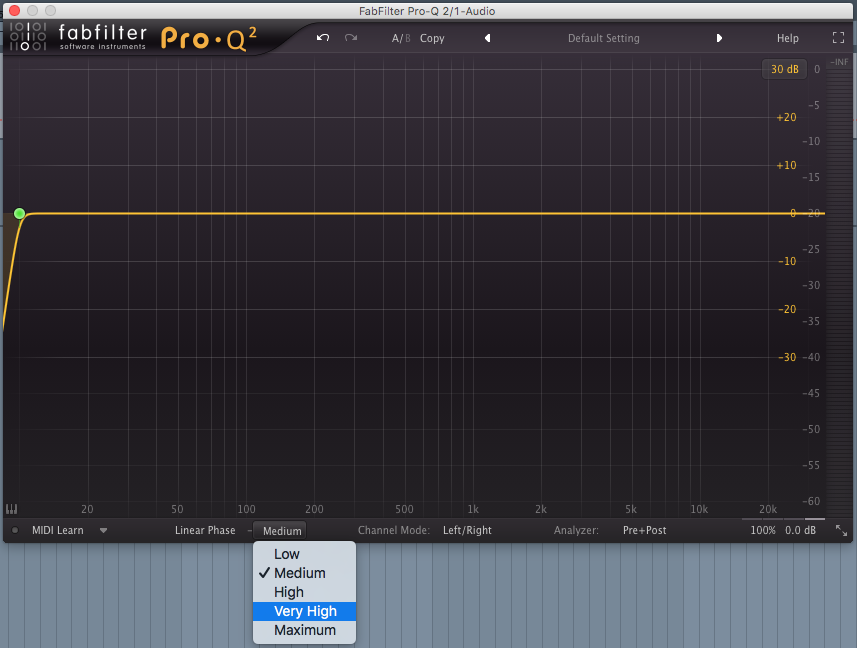The width and height of the screenshot is (857, 648).
Task: Toggle the MIDI Learn indicator dot
Action: (x=15, y=530)
